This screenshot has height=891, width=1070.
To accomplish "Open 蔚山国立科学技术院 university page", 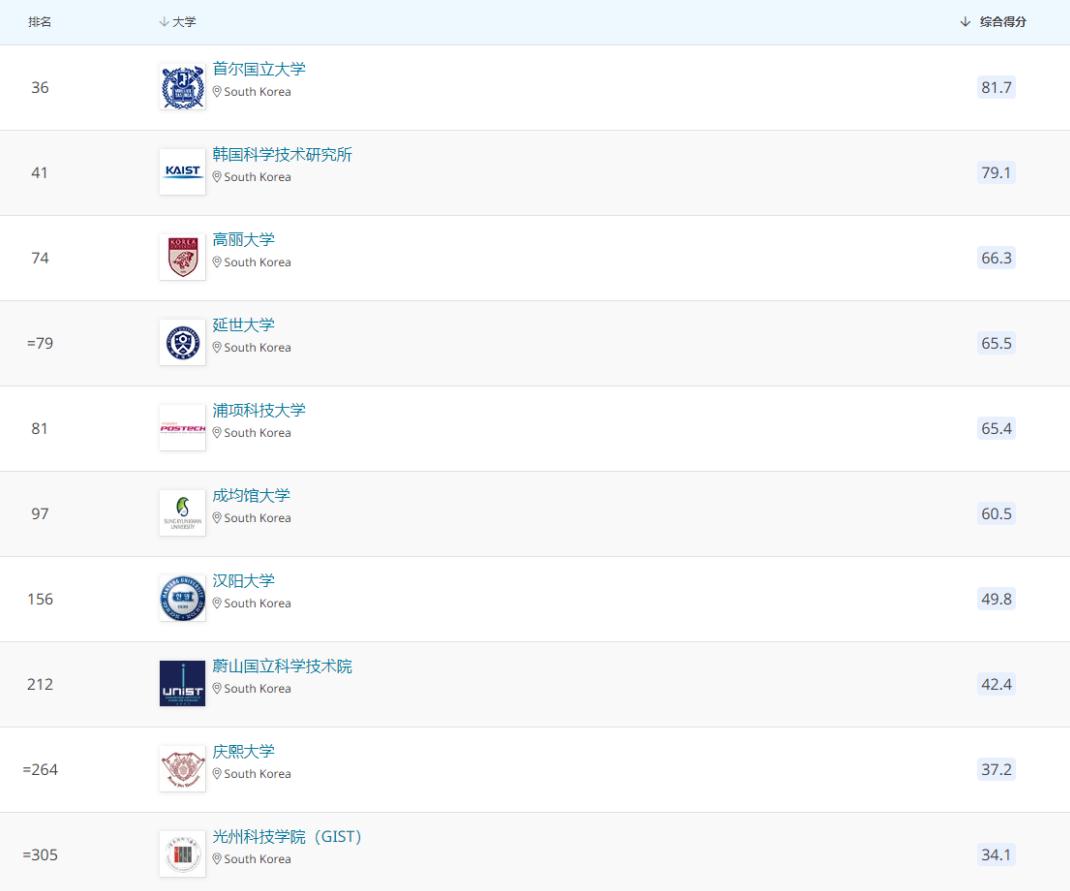I will point(282,666).
